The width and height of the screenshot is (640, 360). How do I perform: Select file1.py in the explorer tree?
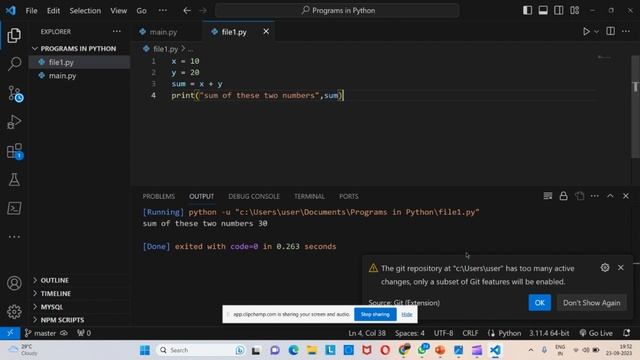click(80, 62)
